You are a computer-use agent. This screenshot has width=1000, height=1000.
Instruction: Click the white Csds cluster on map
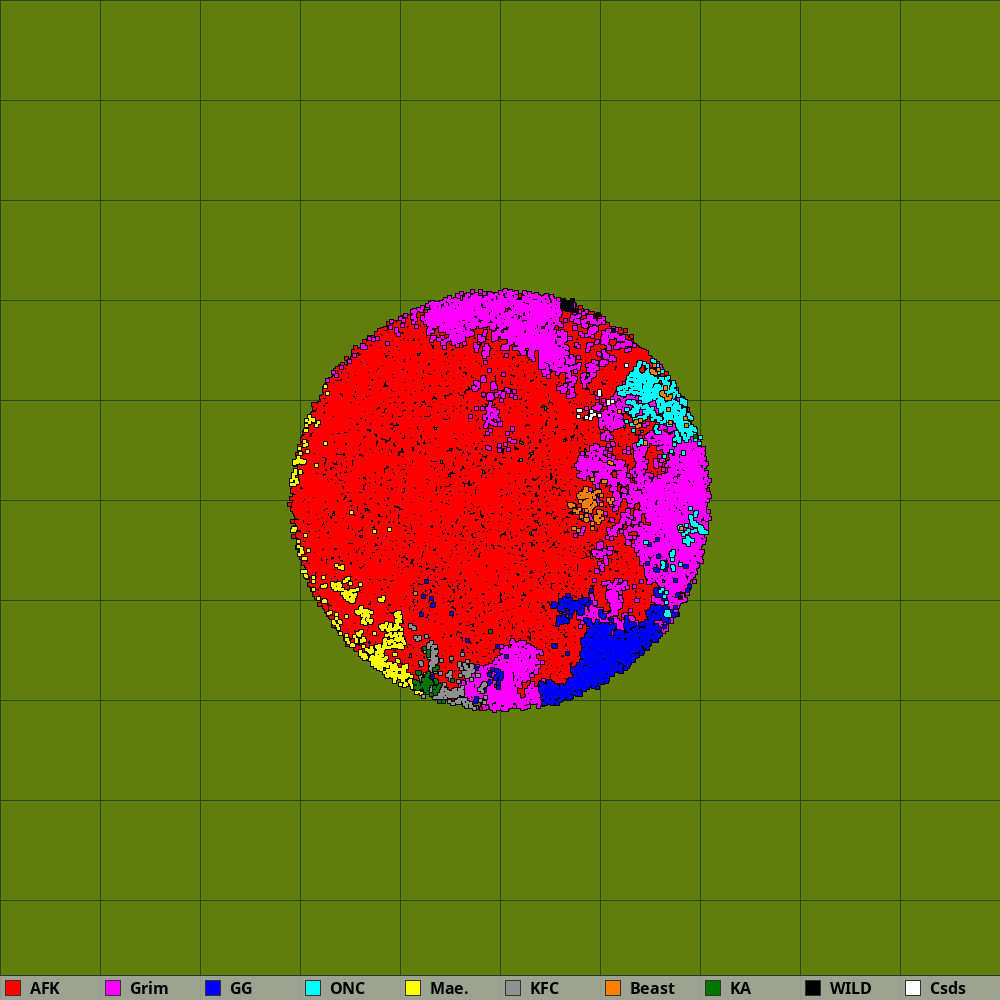coord(590,415)
